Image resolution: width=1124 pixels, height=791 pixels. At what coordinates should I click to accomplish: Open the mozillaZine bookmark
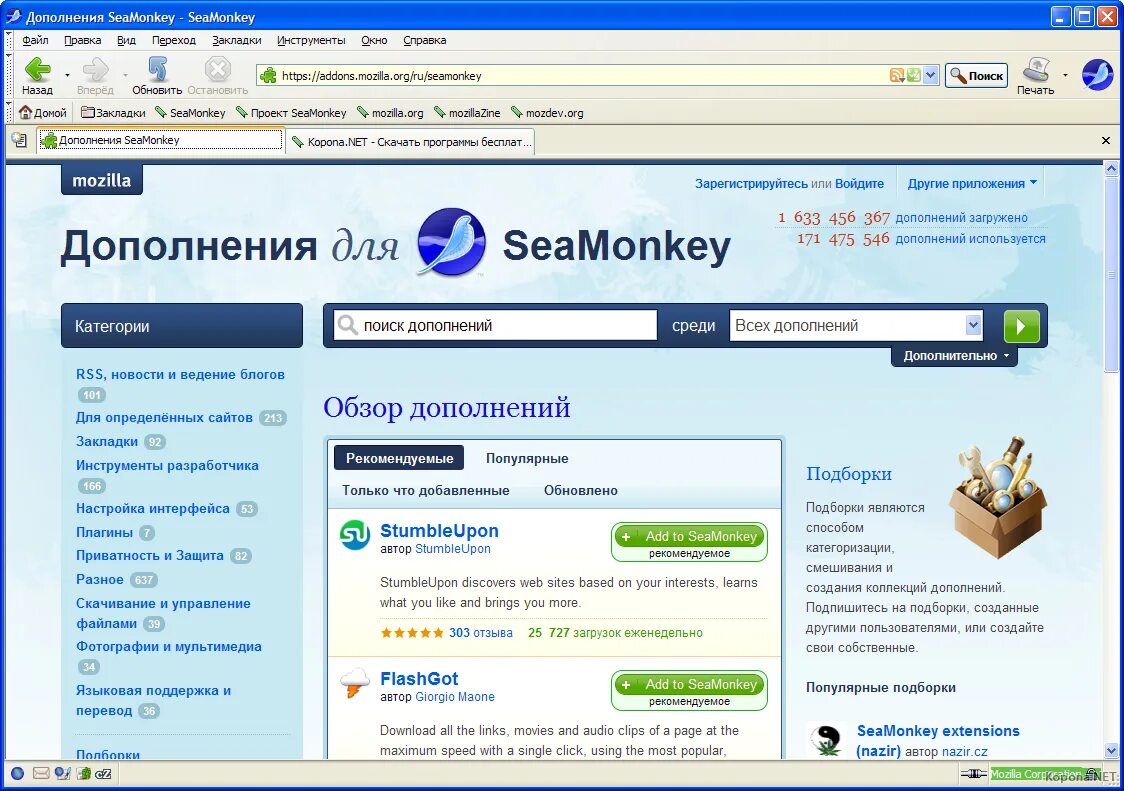(467, 113)
